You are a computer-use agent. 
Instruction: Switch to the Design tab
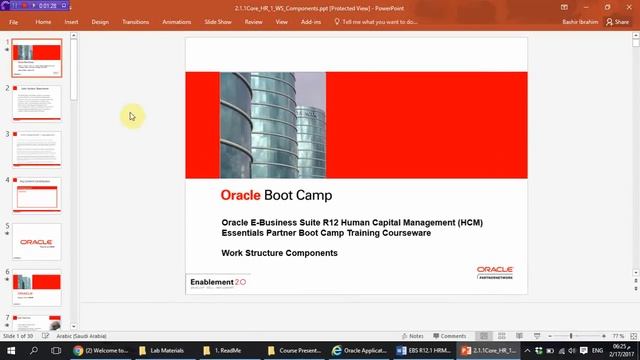pyautogui.click(x=100, y=22)
